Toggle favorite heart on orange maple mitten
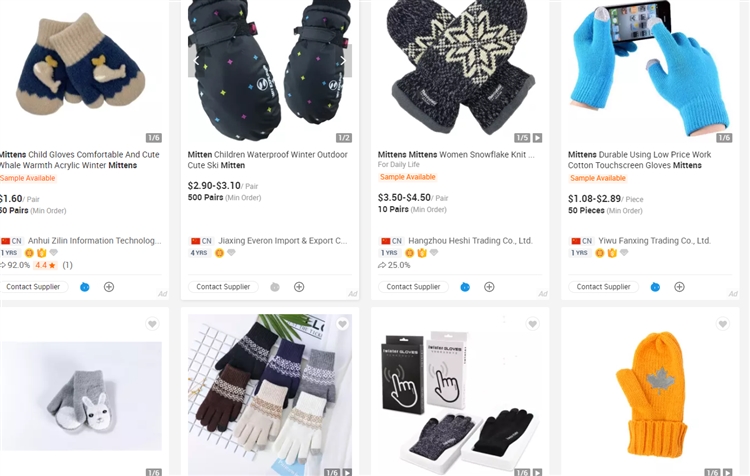 [723, 324]
